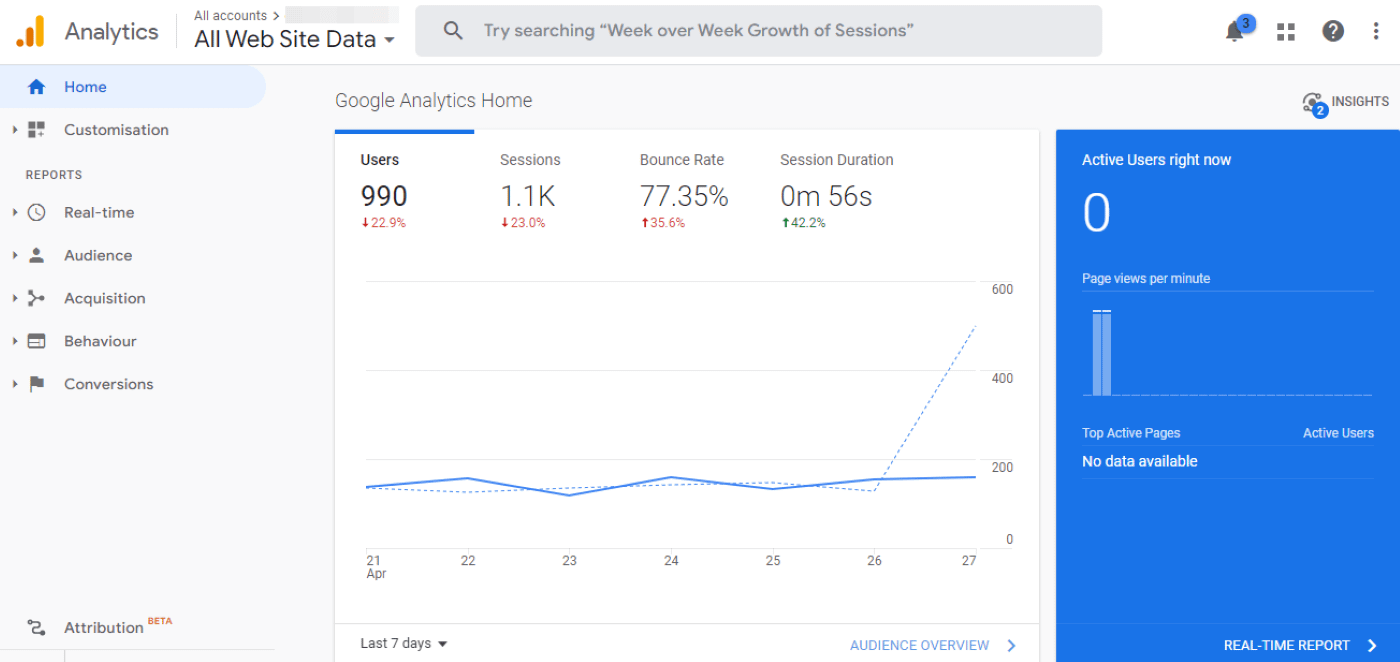This screenshot has height=662, width=1400.
Task: Click the search magnifier icon
Action: click(x=453, y=30)
